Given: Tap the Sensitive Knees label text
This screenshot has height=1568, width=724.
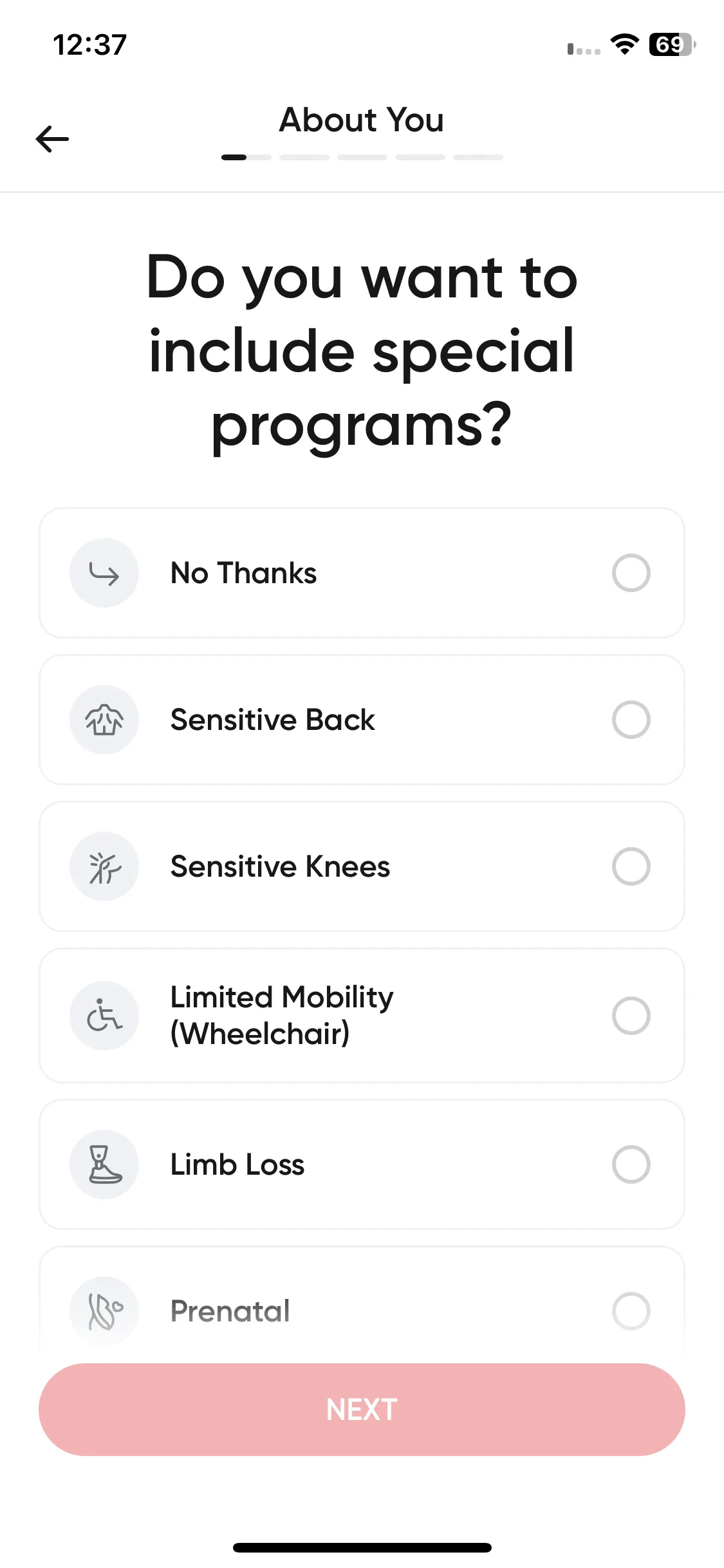Looking at the screenshot, I should pos(280,866).
